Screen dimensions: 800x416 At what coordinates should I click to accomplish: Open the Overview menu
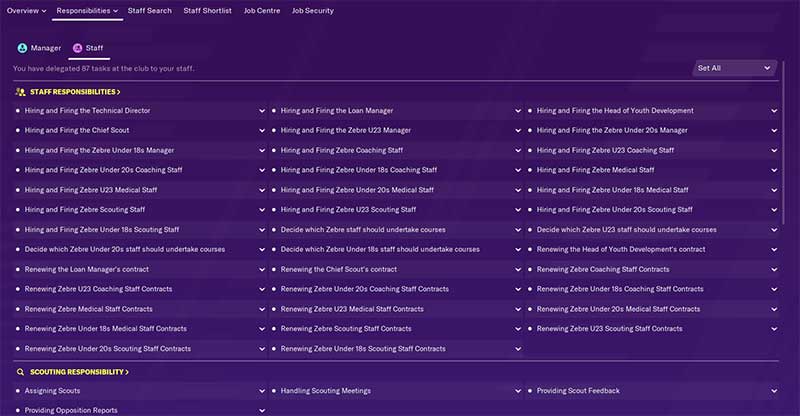[26, 11]
